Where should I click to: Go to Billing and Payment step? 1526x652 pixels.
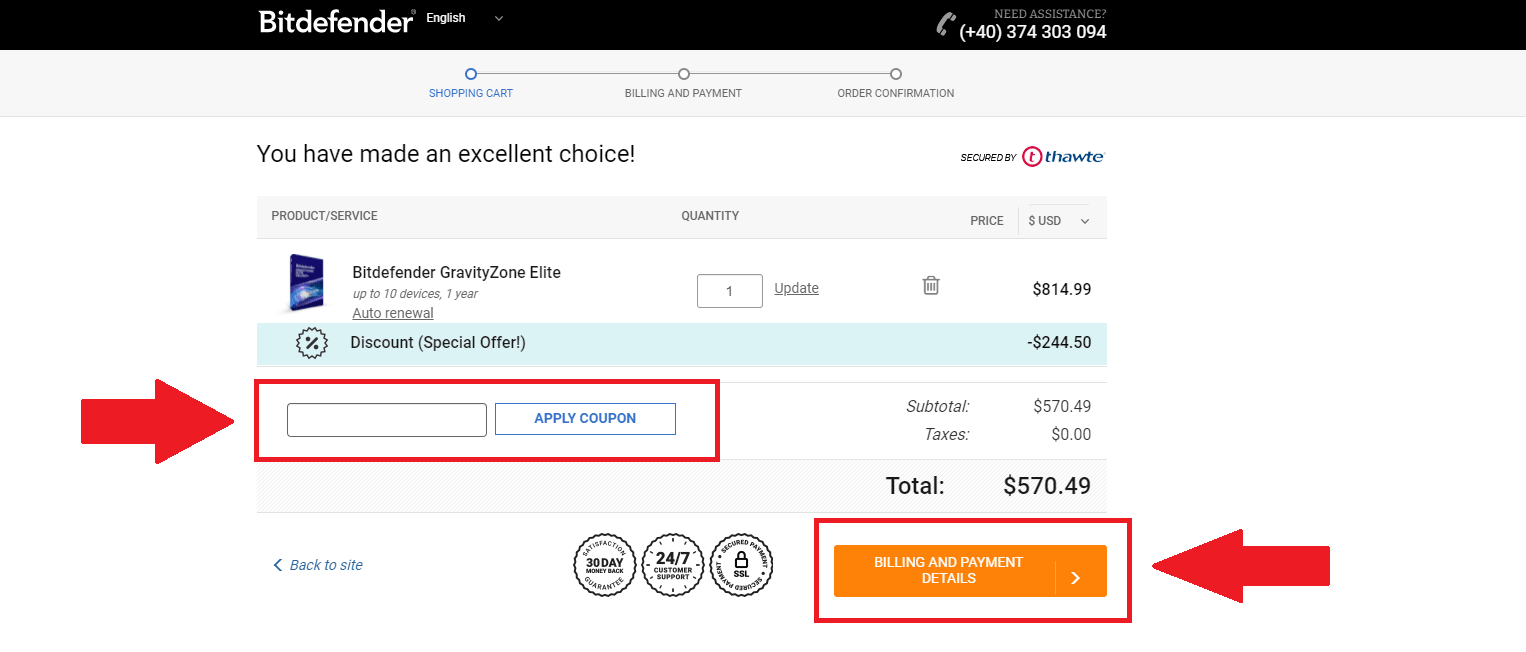[x=683, y=83]
